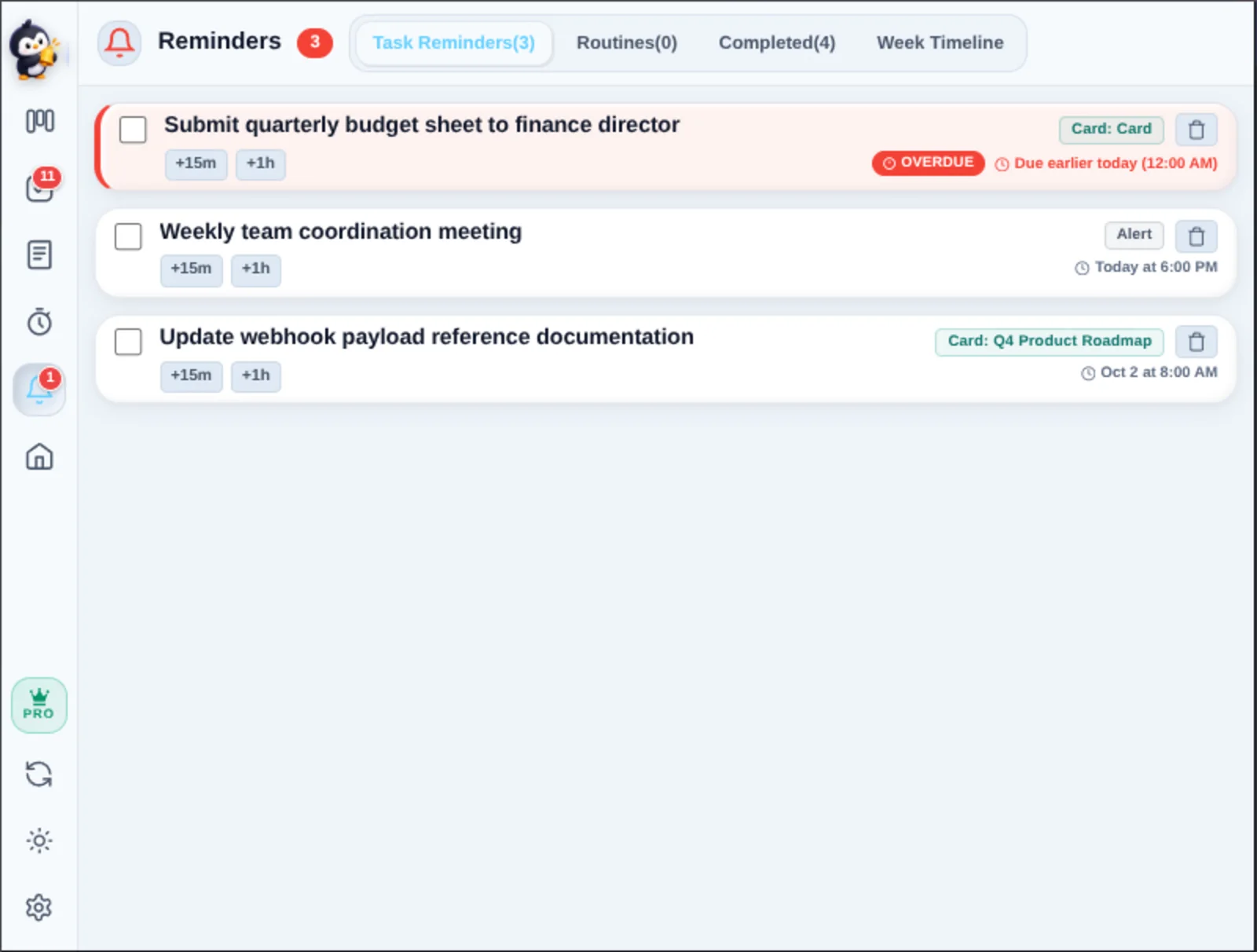The image size is (1257, 952).
Task: Switch to Week Timeline tab
Action: click(x=940, y=43)
